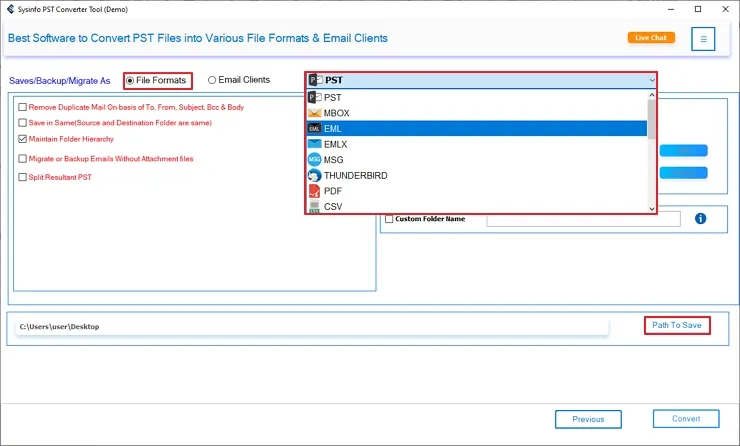Click the Custom Folder Name text field
This screenshot has height=446, width=740.
pyautogui.click(x=583, y=219)
